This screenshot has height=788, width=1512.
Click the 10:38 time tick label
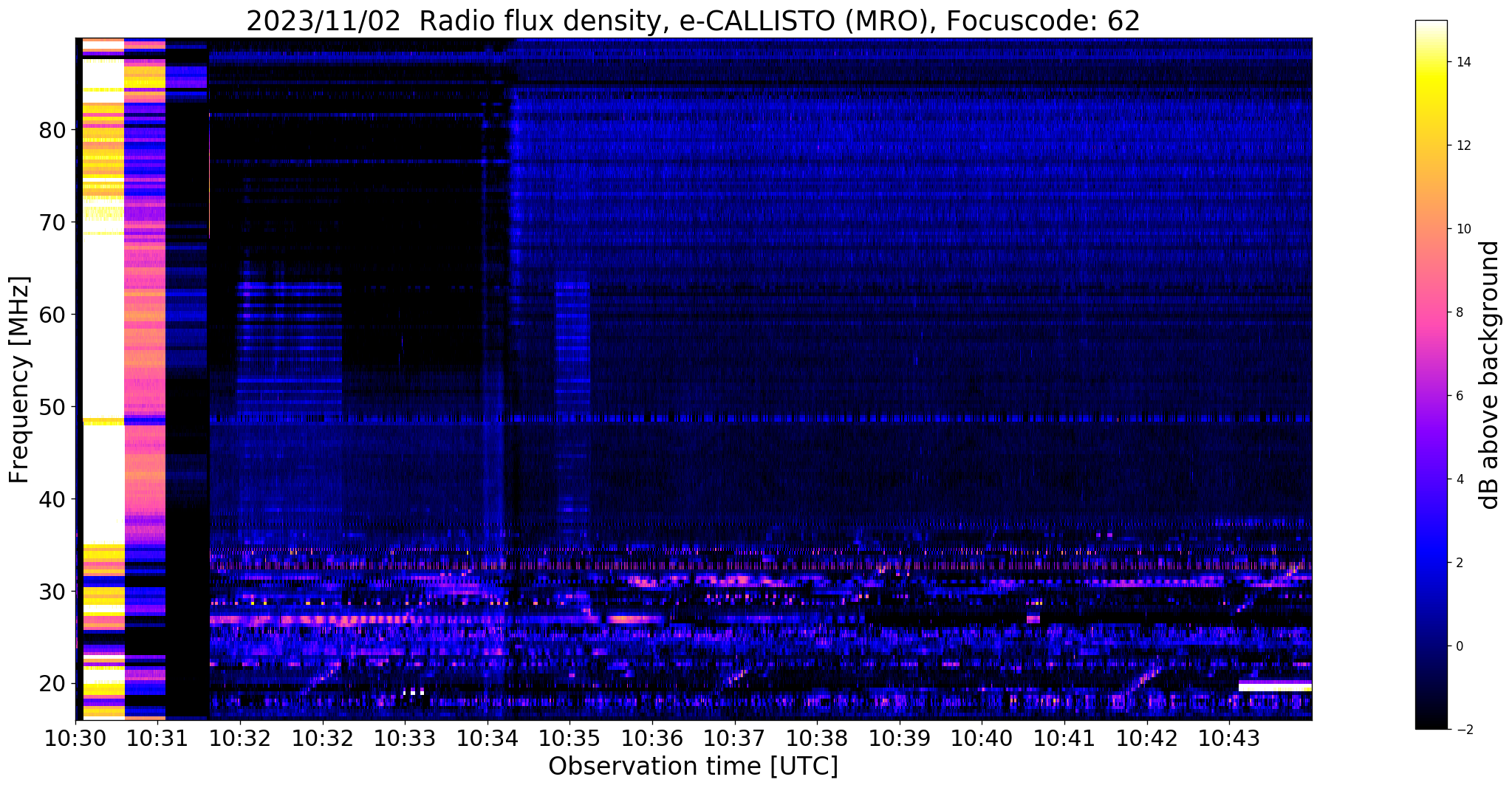(x=817, y=737)
